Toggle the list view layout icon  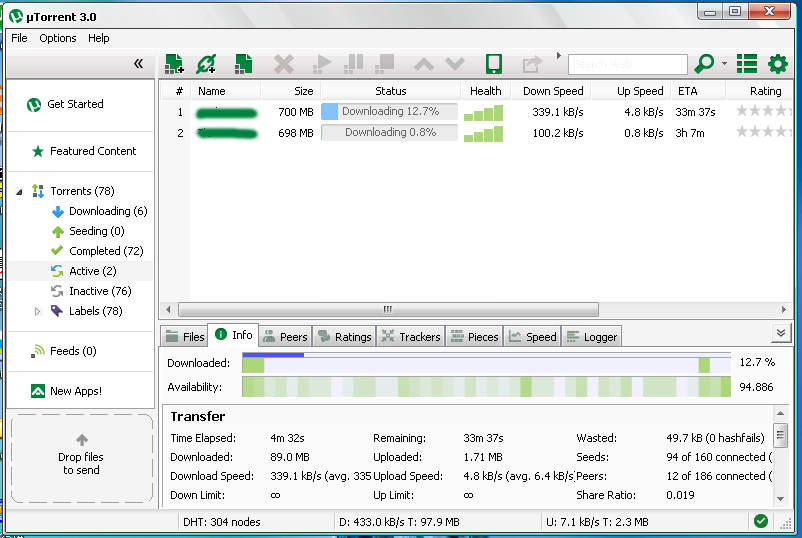click(x=747, y=64)
